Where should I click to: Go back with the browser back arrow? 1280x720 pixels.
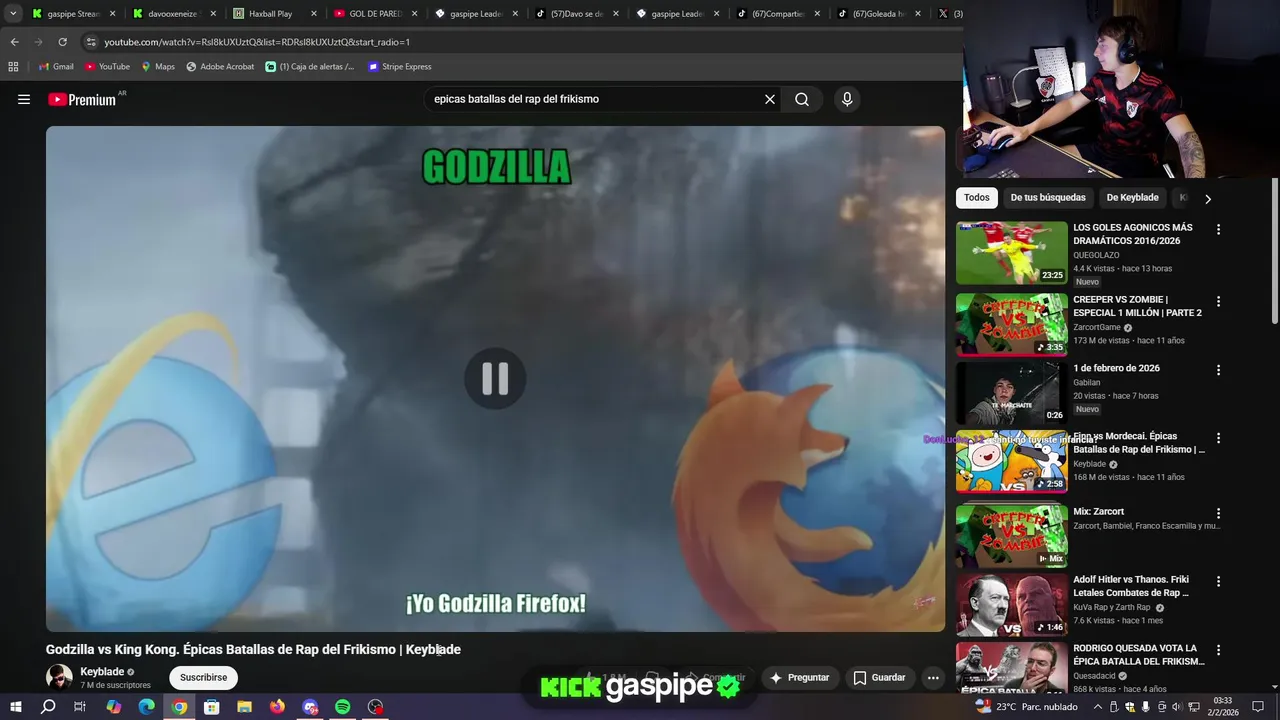click(x=14, y=42)
